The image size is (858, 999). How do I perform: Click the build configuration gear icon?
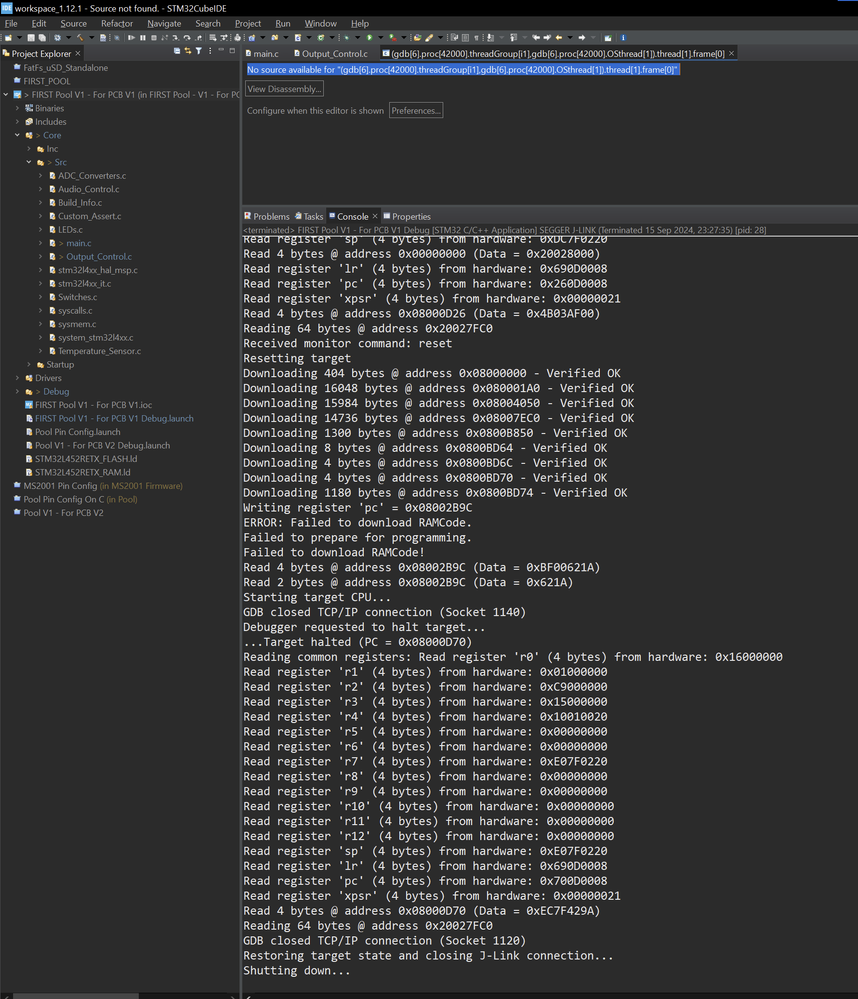(x=57, y=38)
